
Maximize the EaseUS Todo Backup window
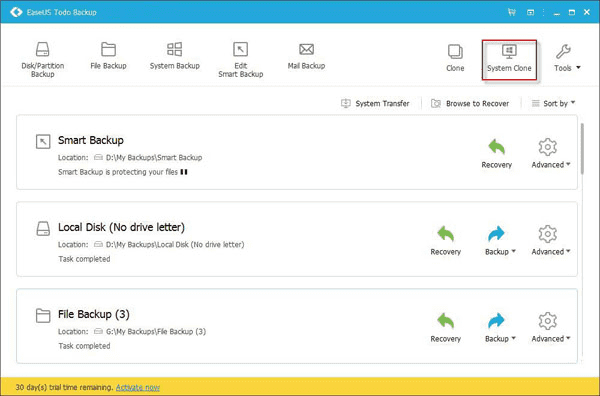(572, 13)
